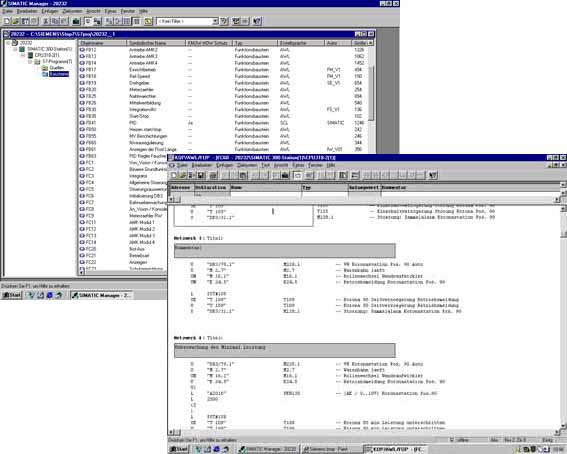Click vertical scrollbar of the code editor

(563, 317)
